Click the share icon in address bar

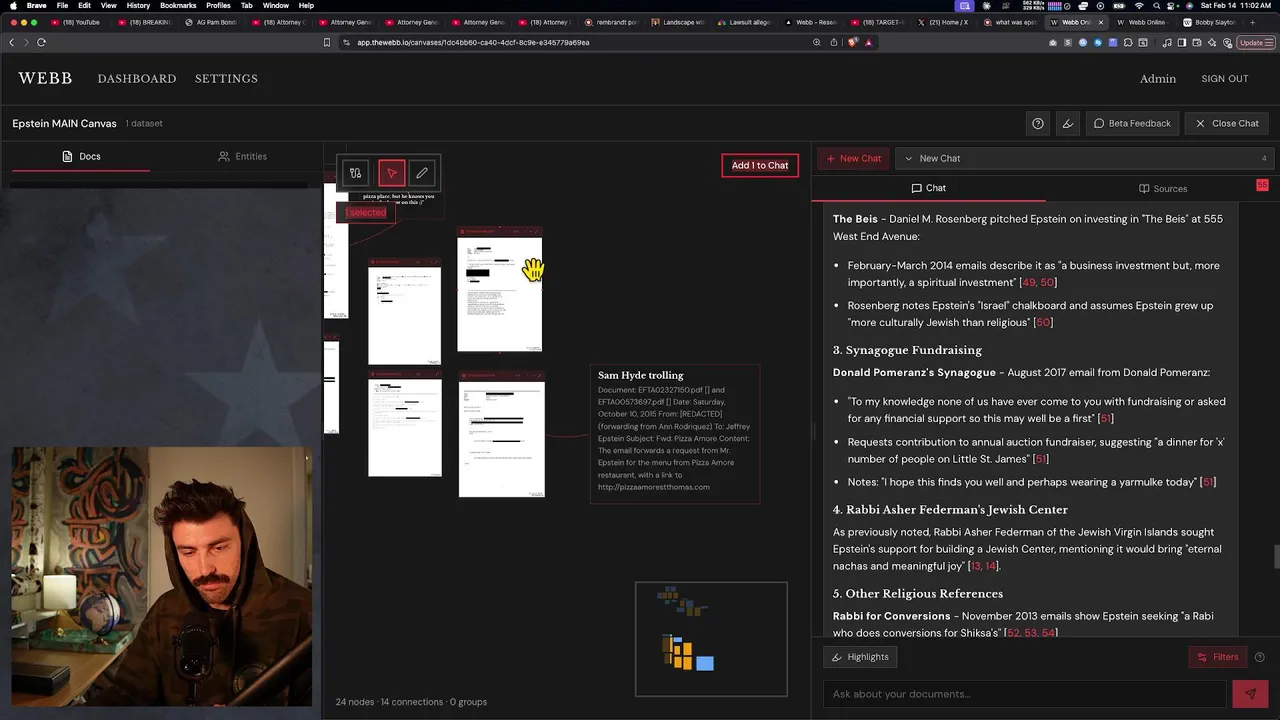(834, 42)
